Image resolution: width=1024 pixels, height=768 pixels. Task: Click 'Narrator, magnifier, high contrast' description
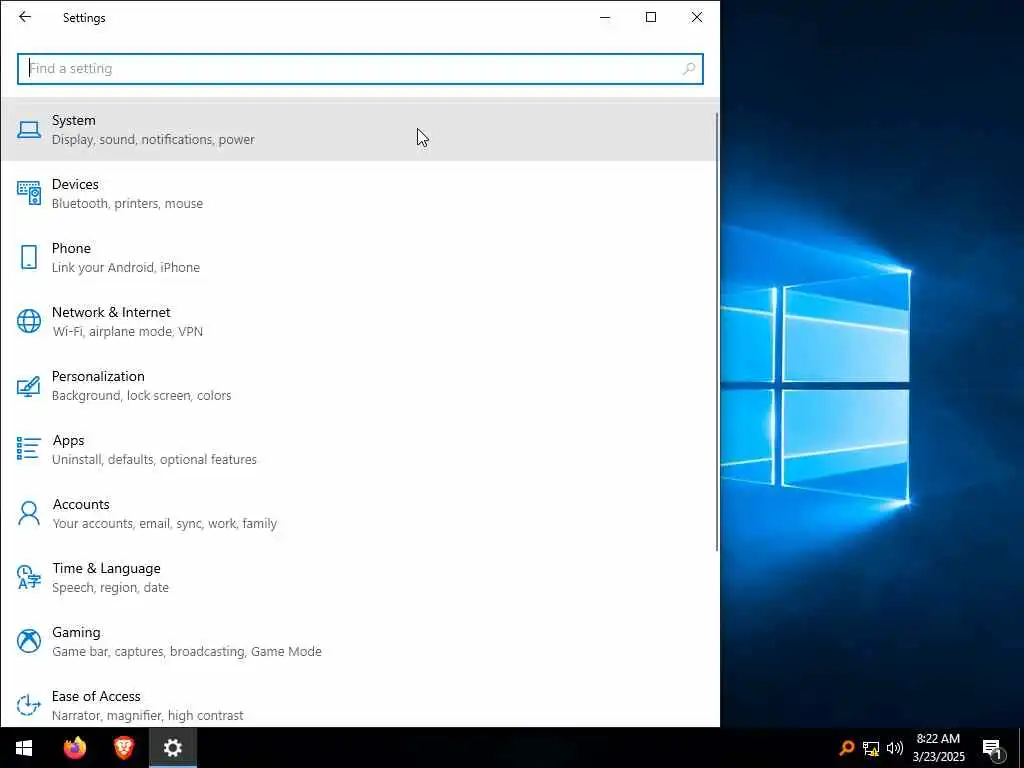148,715
